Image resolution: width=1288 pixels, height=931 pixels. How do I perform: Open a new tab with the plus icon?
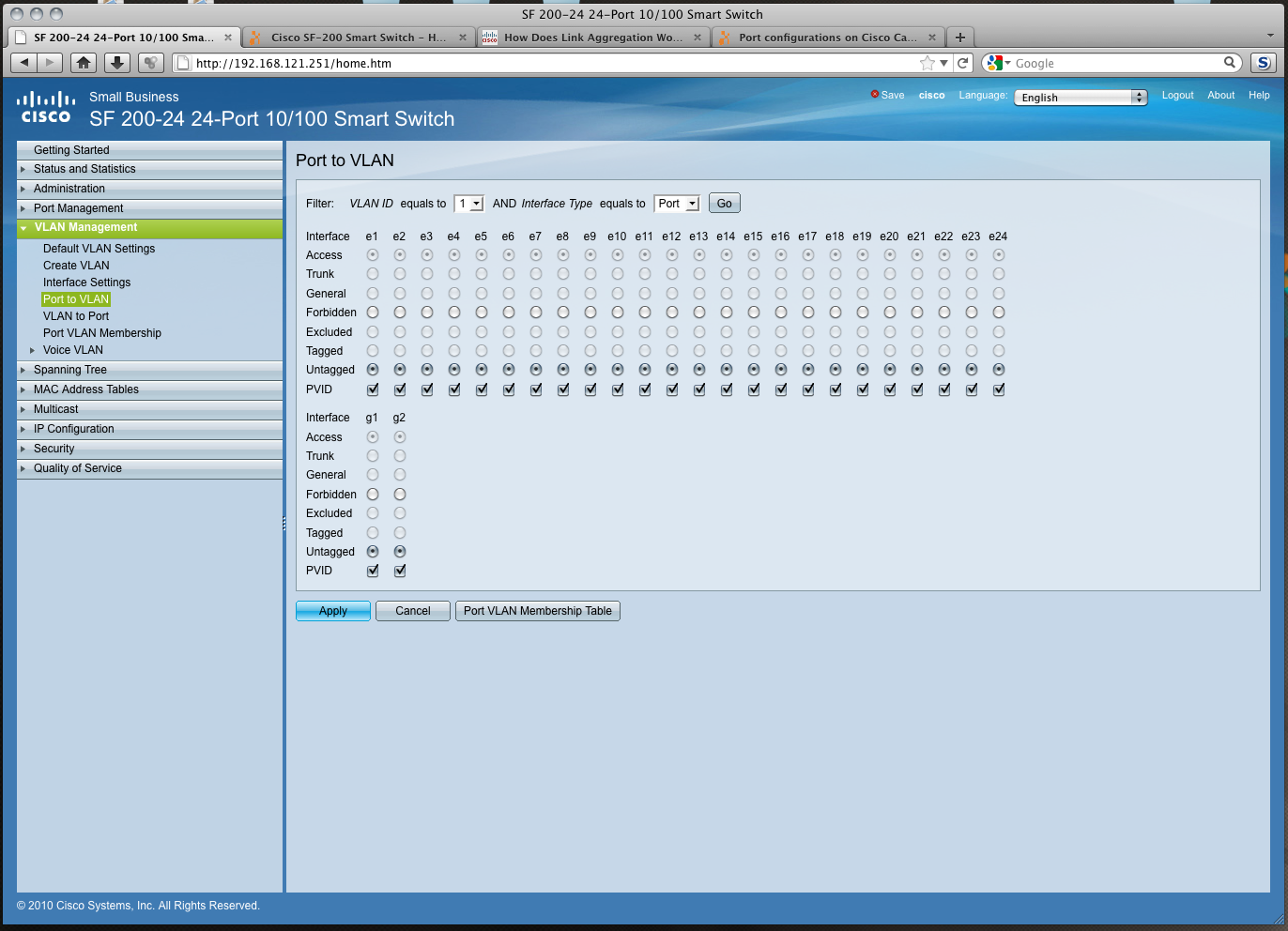959,38
